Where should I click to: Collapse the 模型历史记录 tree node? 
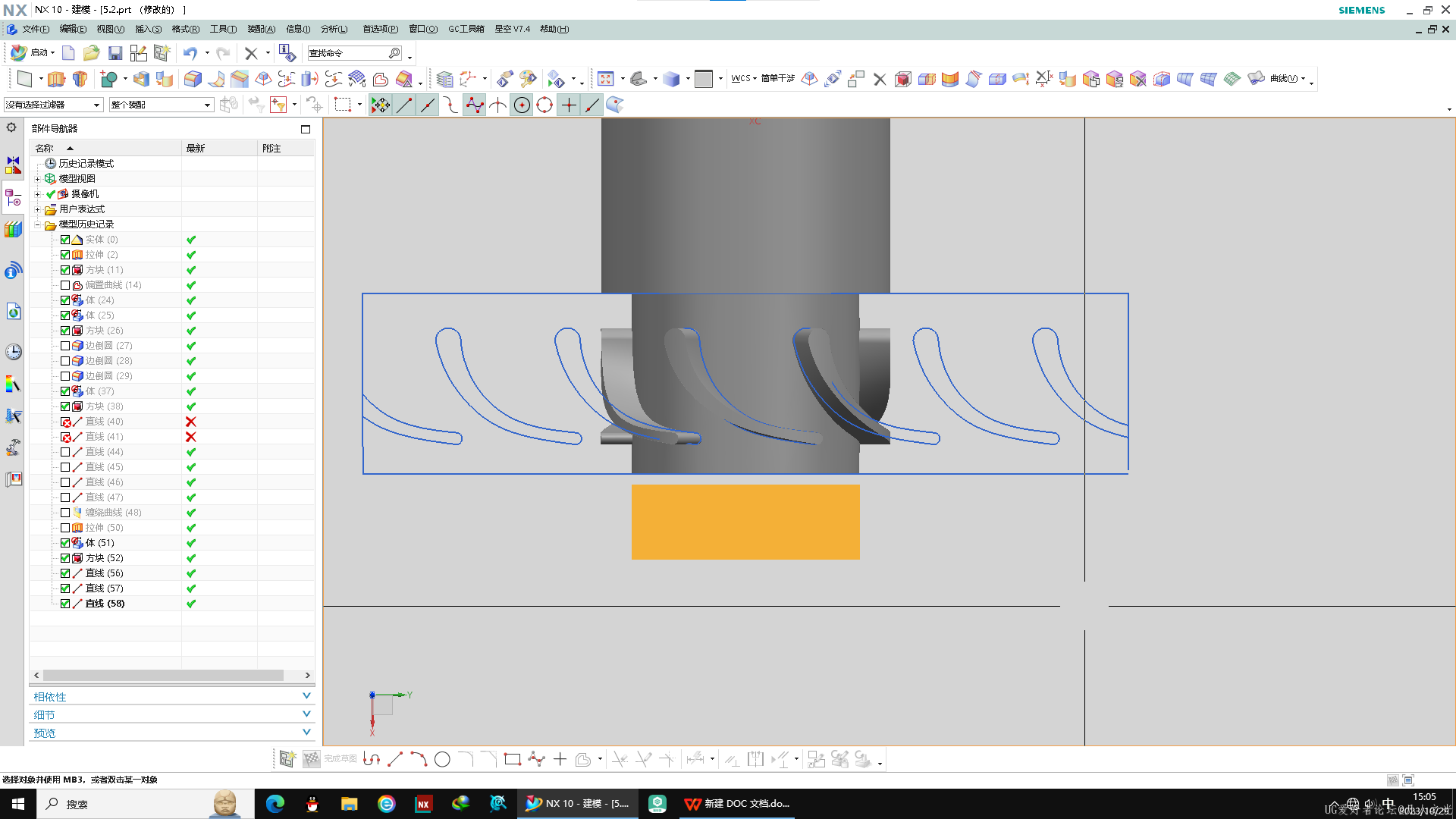pyautogui.click(x=37, y=224)
